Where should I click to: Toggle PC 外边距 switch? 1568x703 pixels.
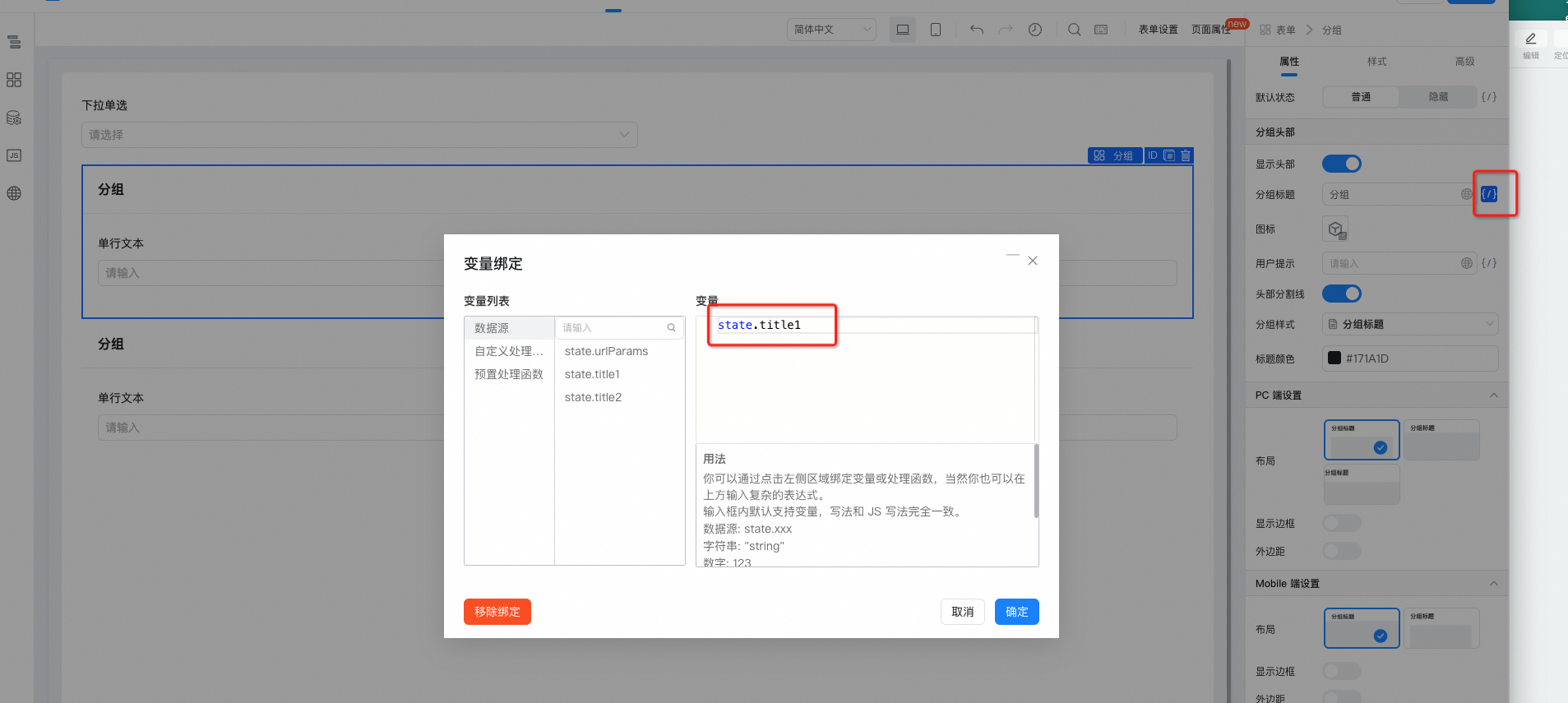pyautogui.click(x=1342, y=551)
